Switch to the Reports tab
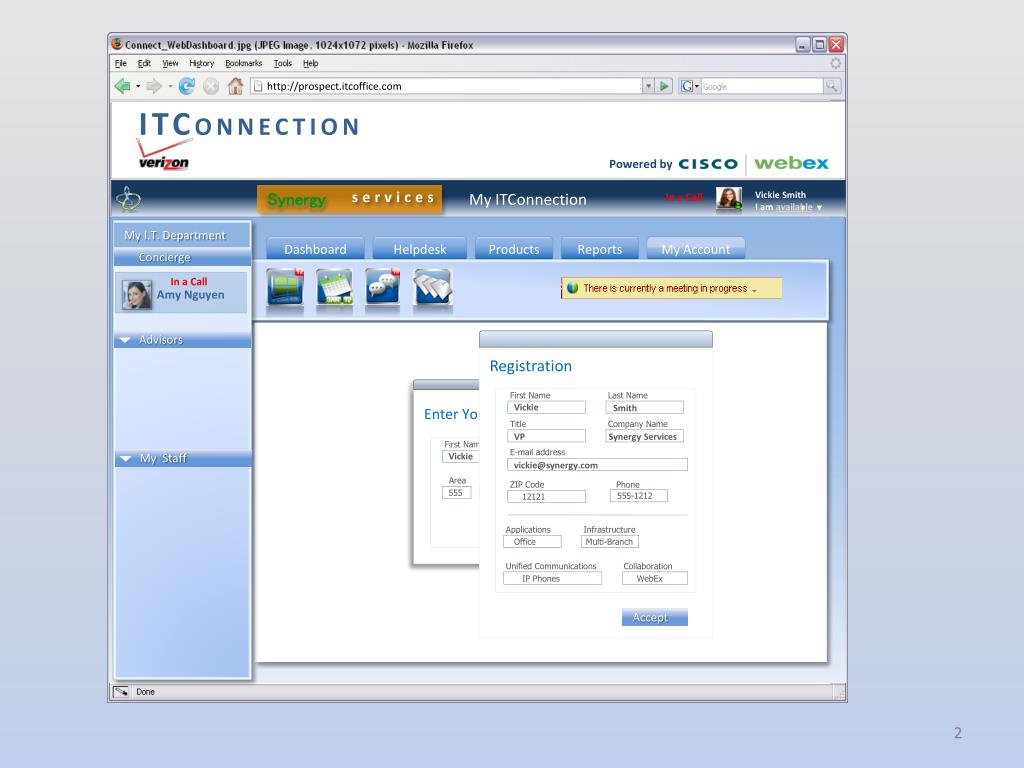The height and width of the screenshot is (768, 1024). [600, 249]
